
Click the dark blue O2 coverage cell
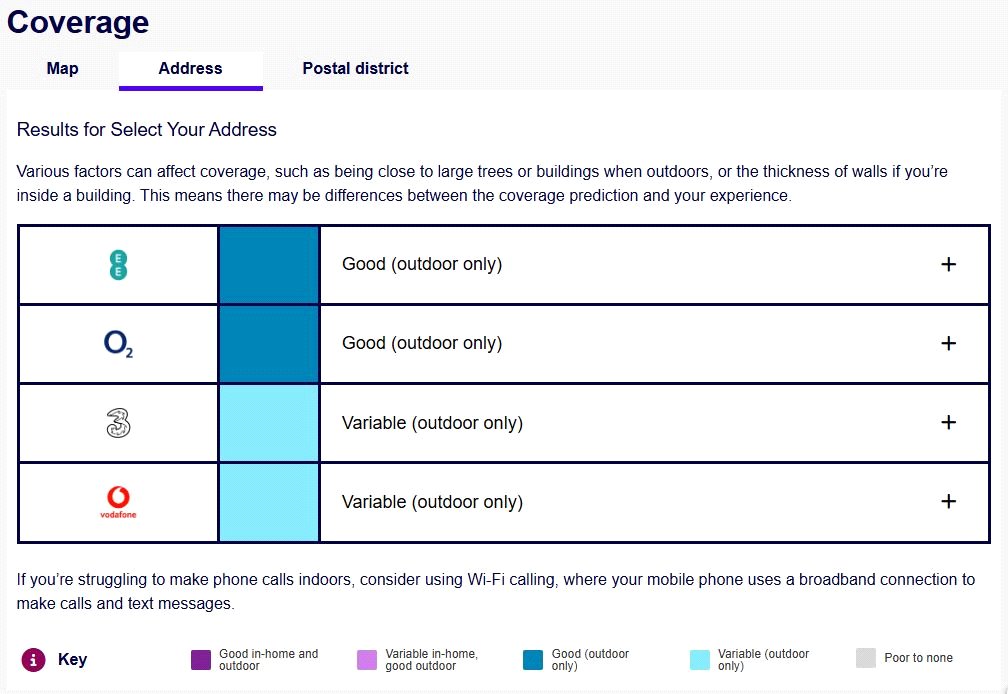(x=269, y=344)
